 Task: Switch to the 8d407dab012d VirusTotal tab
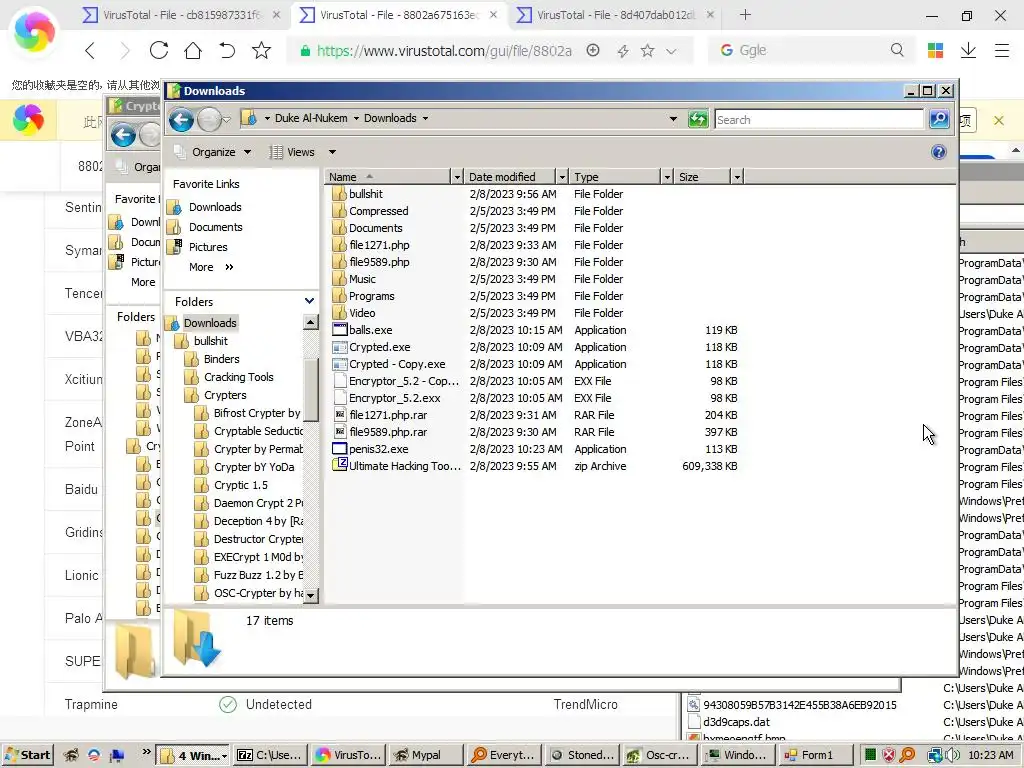click(x=616, y=14)
